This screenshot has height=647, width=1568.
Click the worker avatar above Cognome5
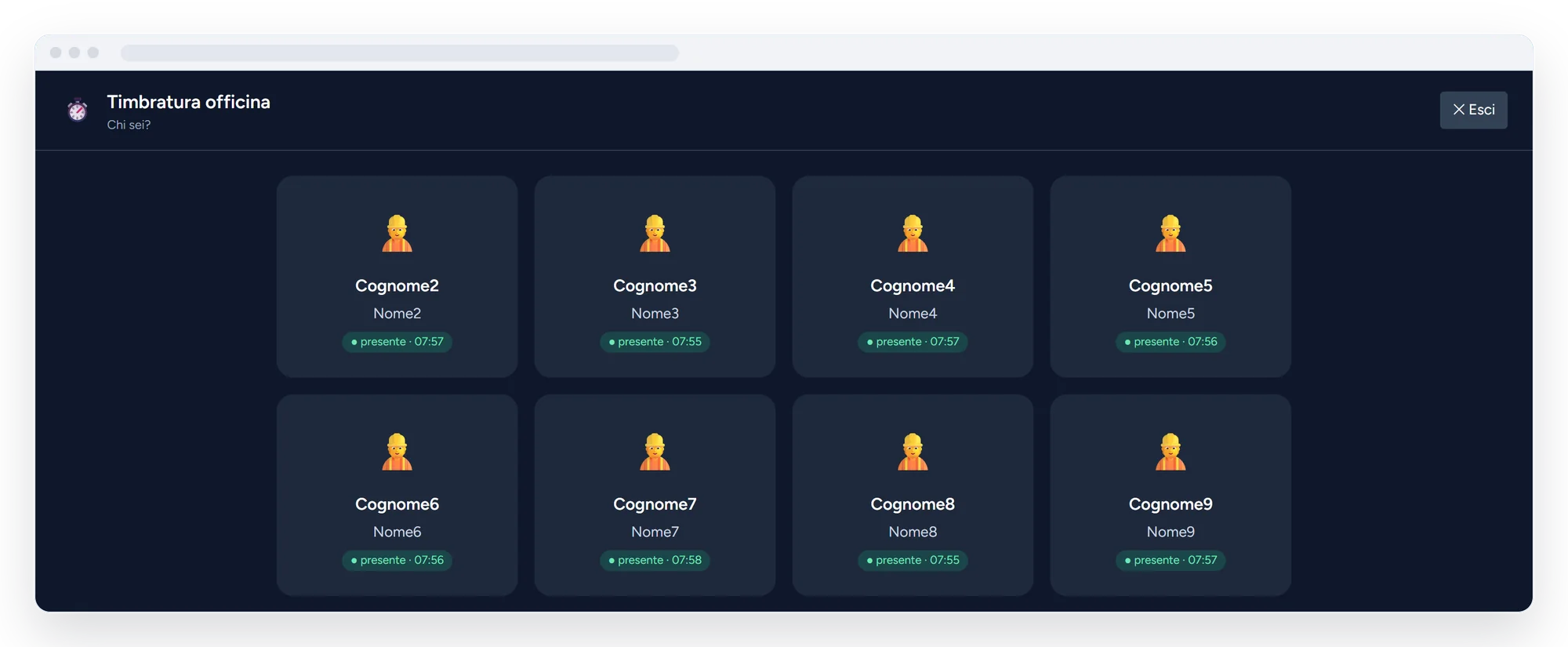[1171, 234]
